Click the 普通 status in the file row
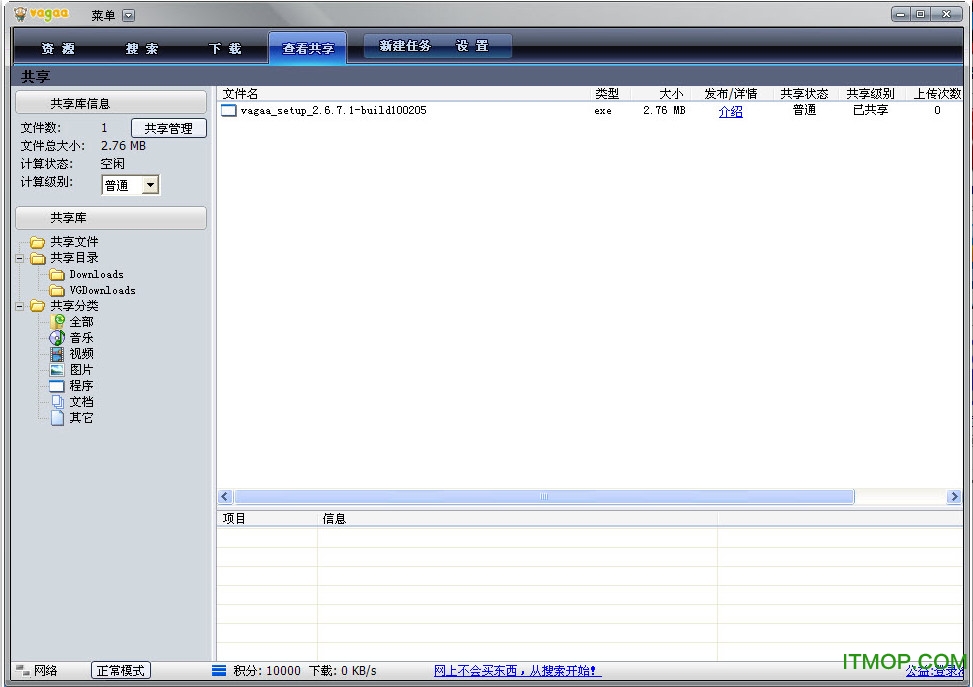 [x=804, y=110]
